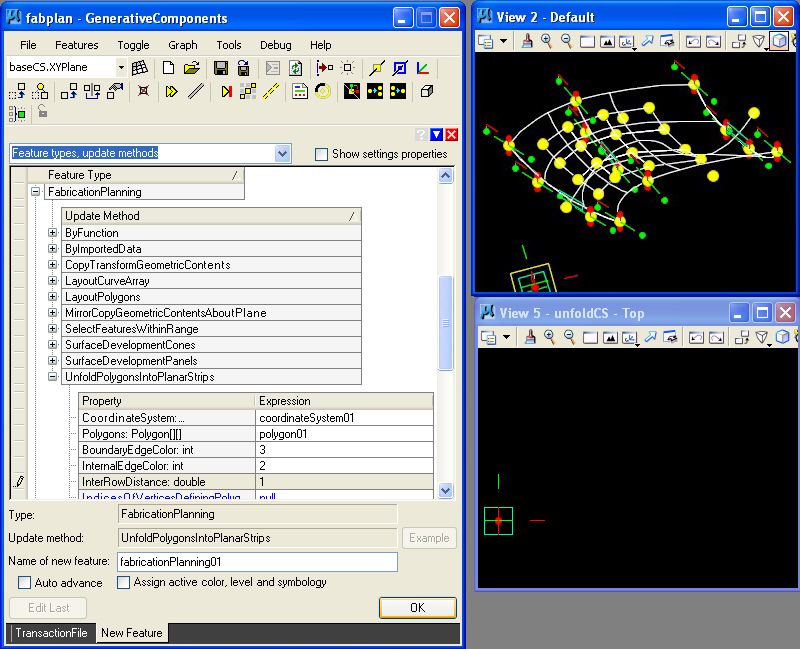800x649 pixels.
Task: Toggle Show settings properties checkbox
Action: coord(321,154)
